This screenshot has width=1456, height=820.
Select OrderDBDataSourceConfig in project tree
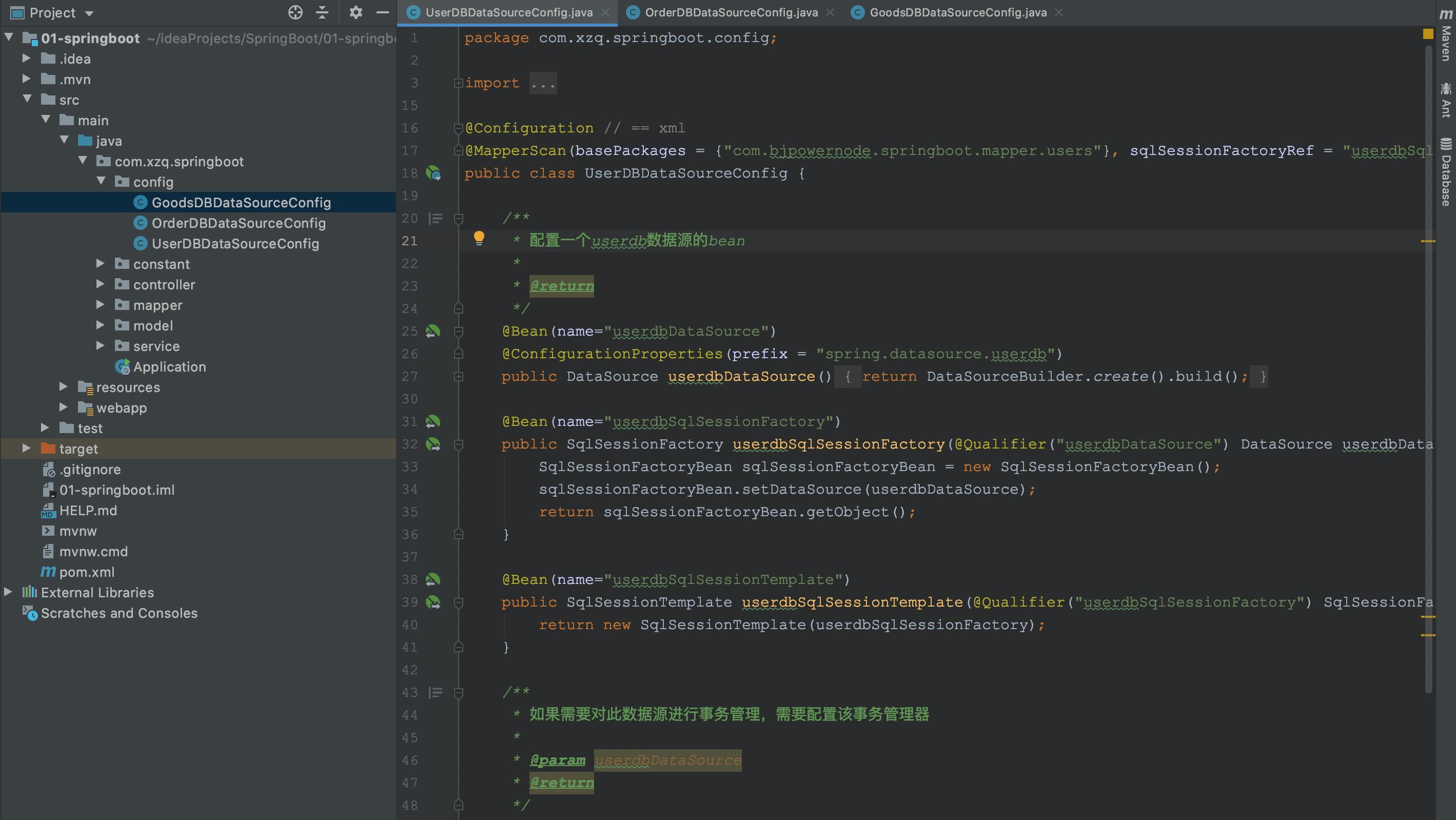pos(238,223)
